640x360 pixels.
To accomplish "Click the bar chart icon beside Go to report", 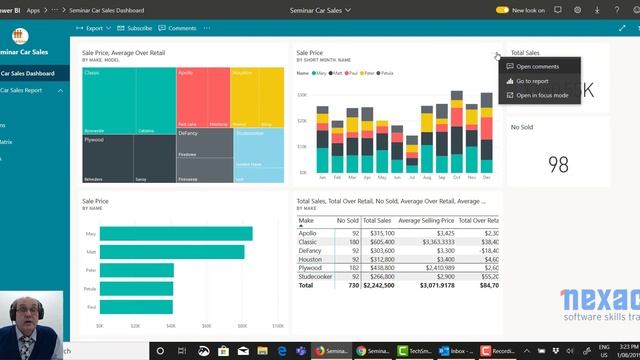I will point(509,81).
